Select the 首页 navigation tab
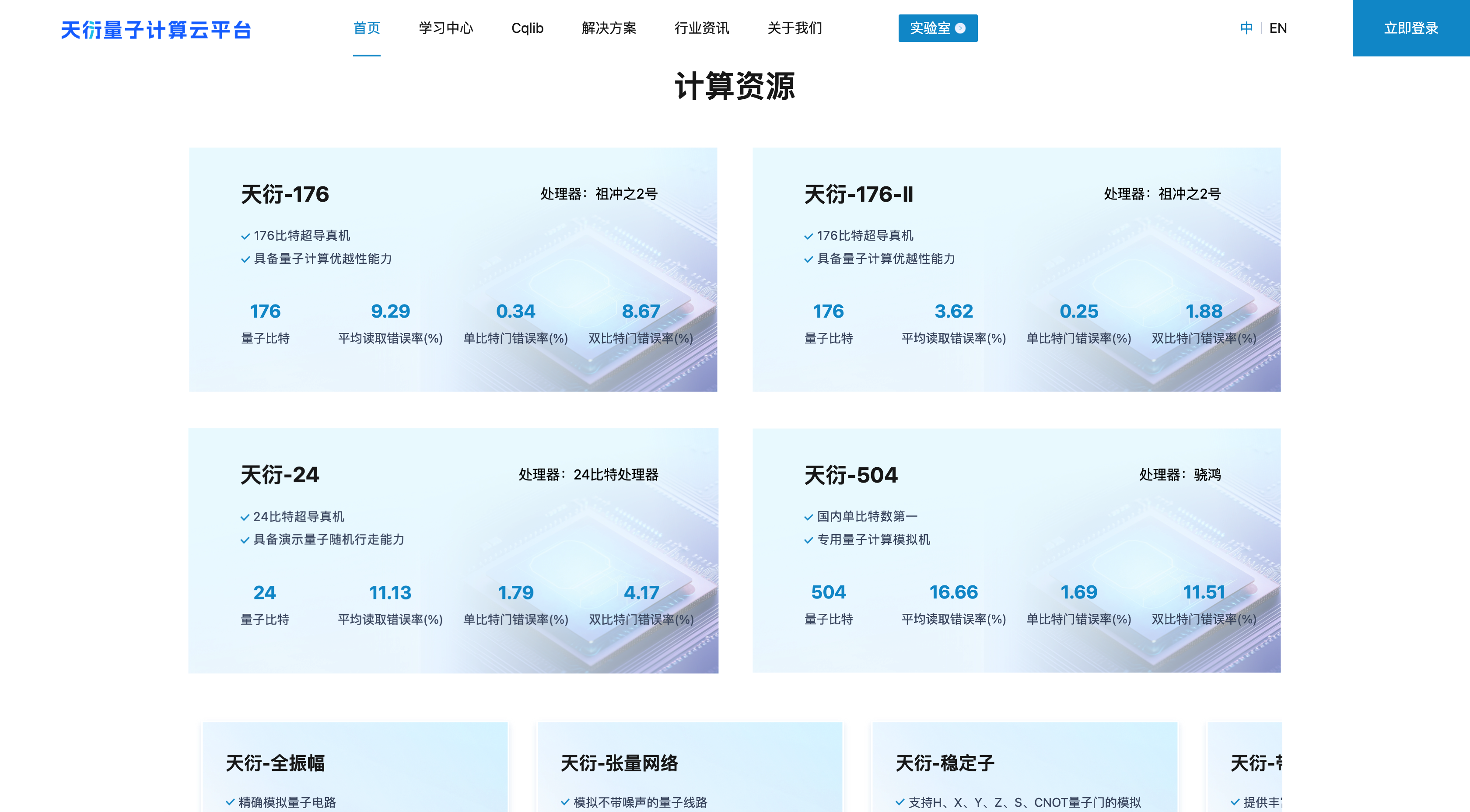Screen dimensions: 1470x812 pos(366,28)
